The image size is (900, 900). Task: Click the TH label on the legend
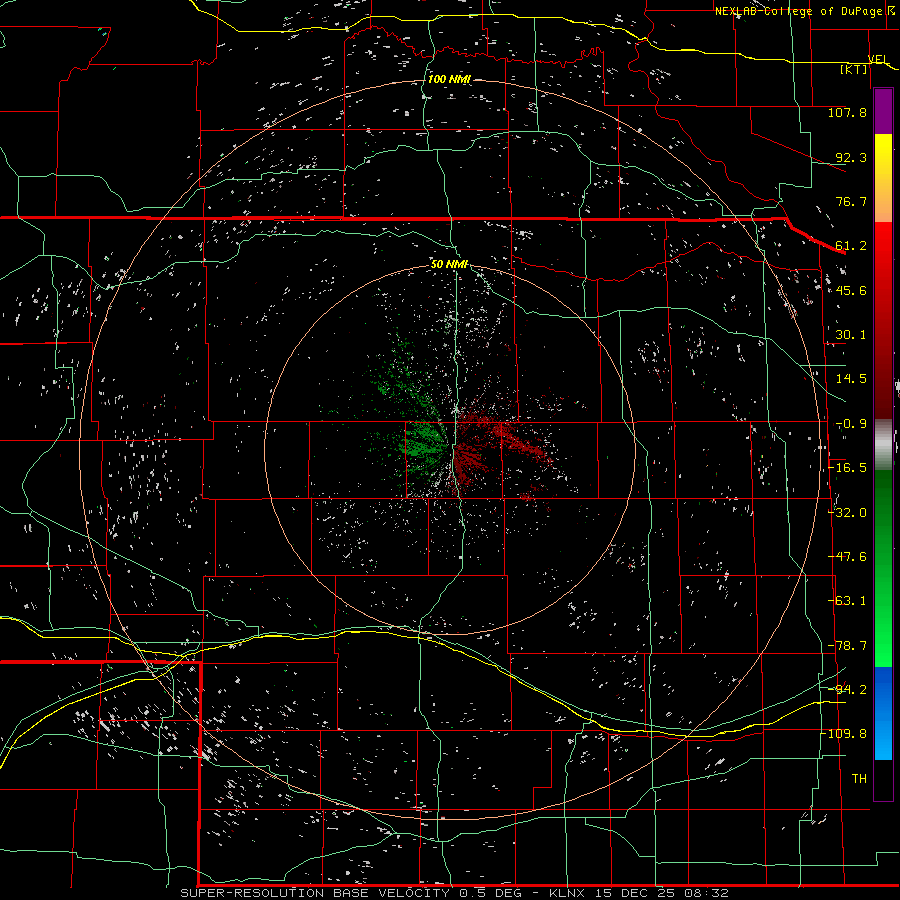point(859,779)
